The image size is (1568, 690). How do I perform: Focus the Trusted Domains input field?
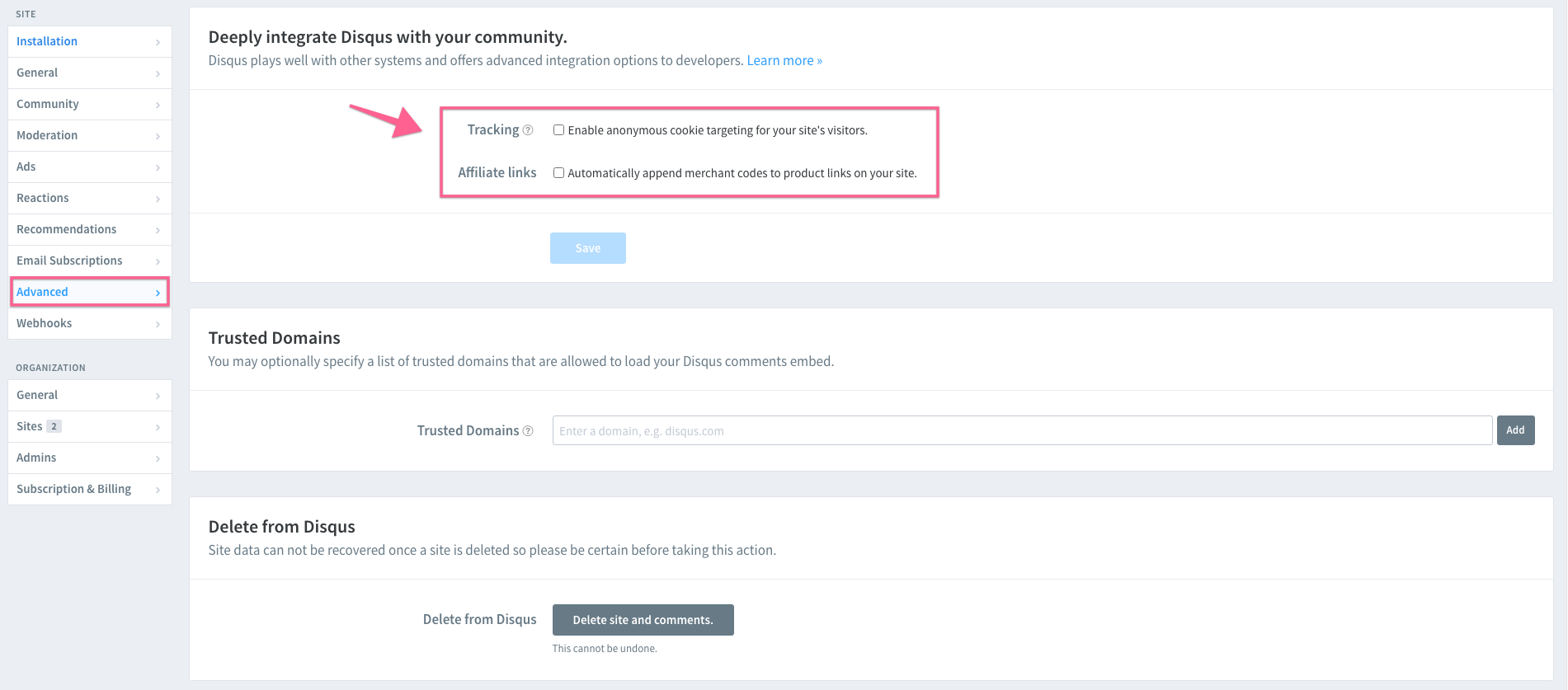pos(1022,430)
